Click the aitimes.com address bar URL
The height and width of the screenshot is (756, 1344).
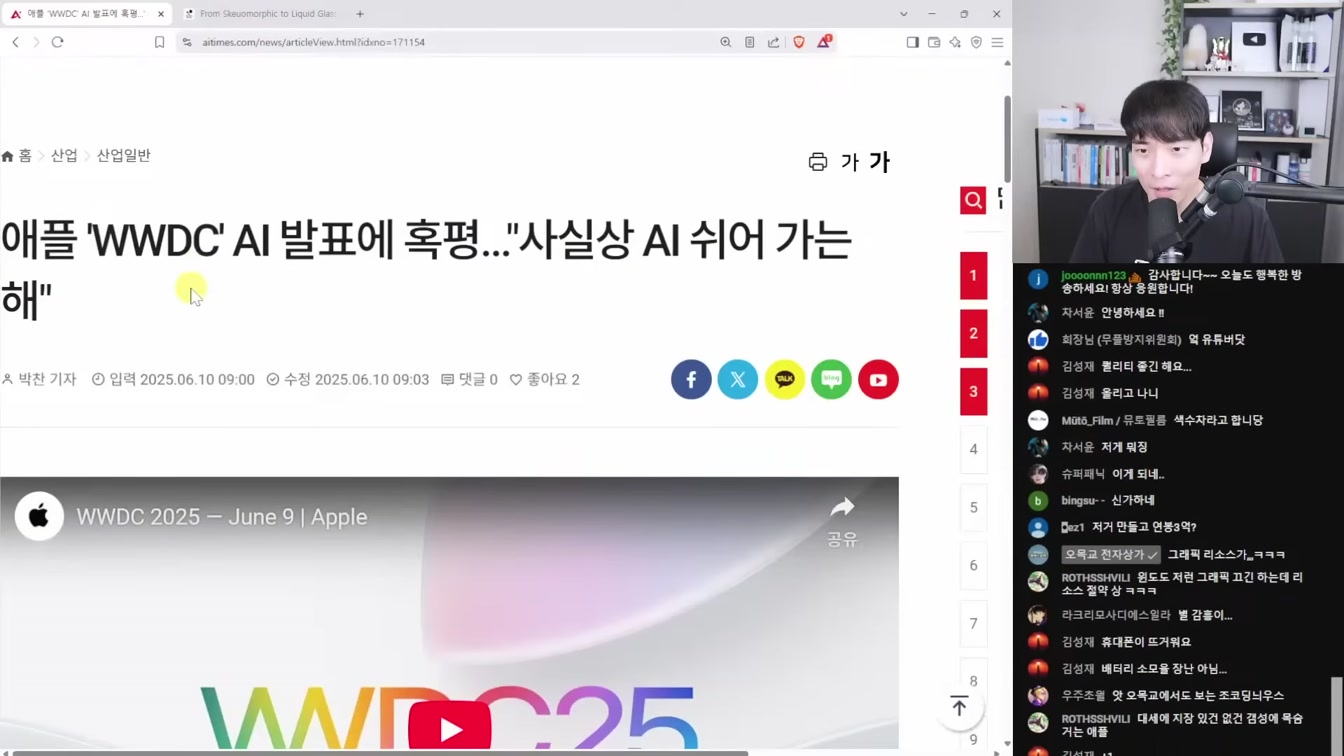[313, 42]
